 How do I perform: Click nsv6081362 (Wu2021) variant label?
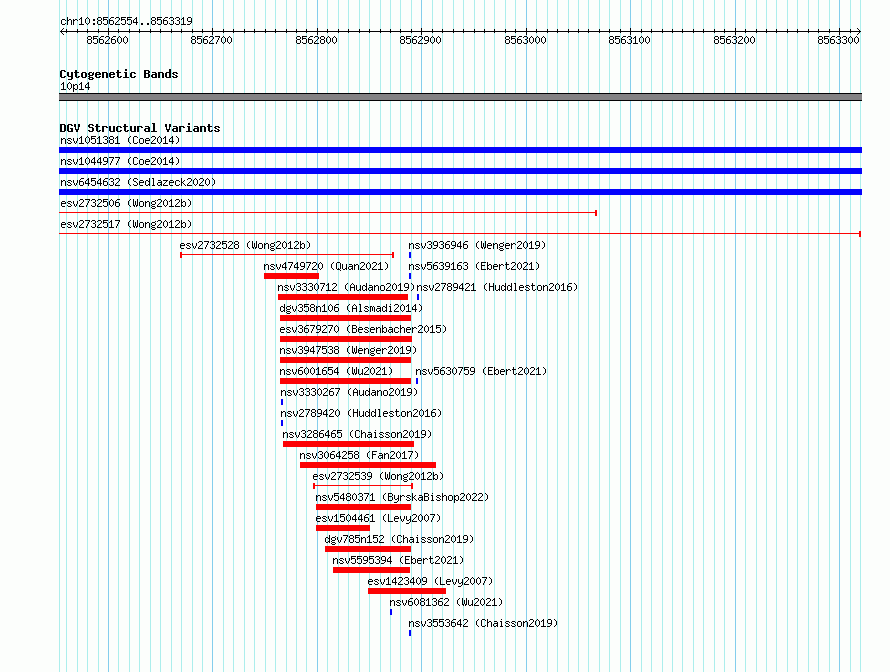pyautogui.click(x=446, y=602)
